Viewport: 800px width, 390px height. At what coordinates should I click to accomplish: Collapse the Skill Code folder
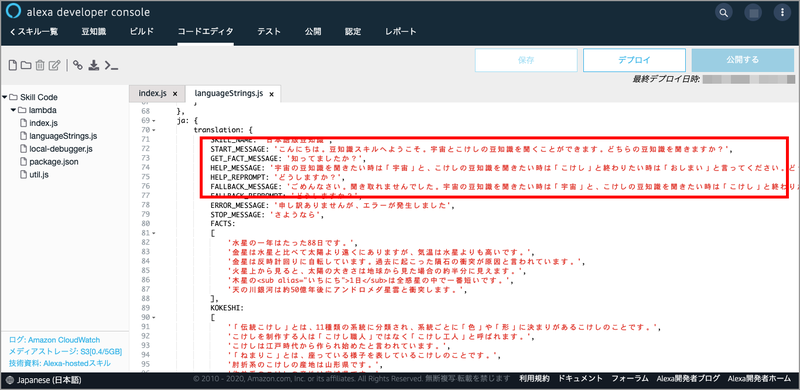click(5, 97)
